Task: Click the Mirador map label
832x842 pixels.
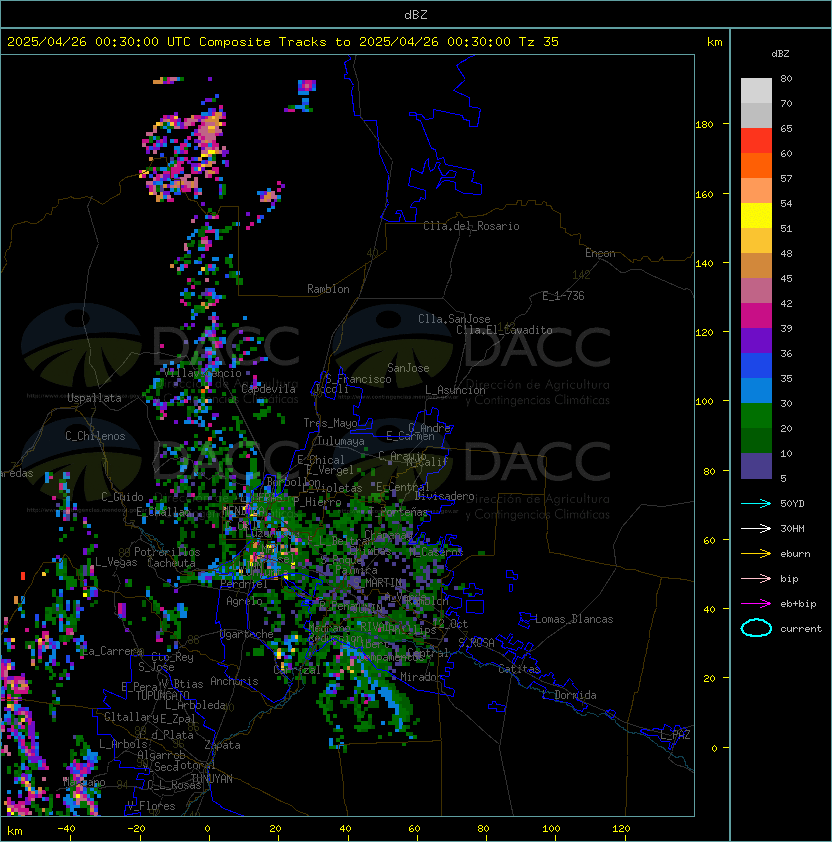Action: (422, 677)
